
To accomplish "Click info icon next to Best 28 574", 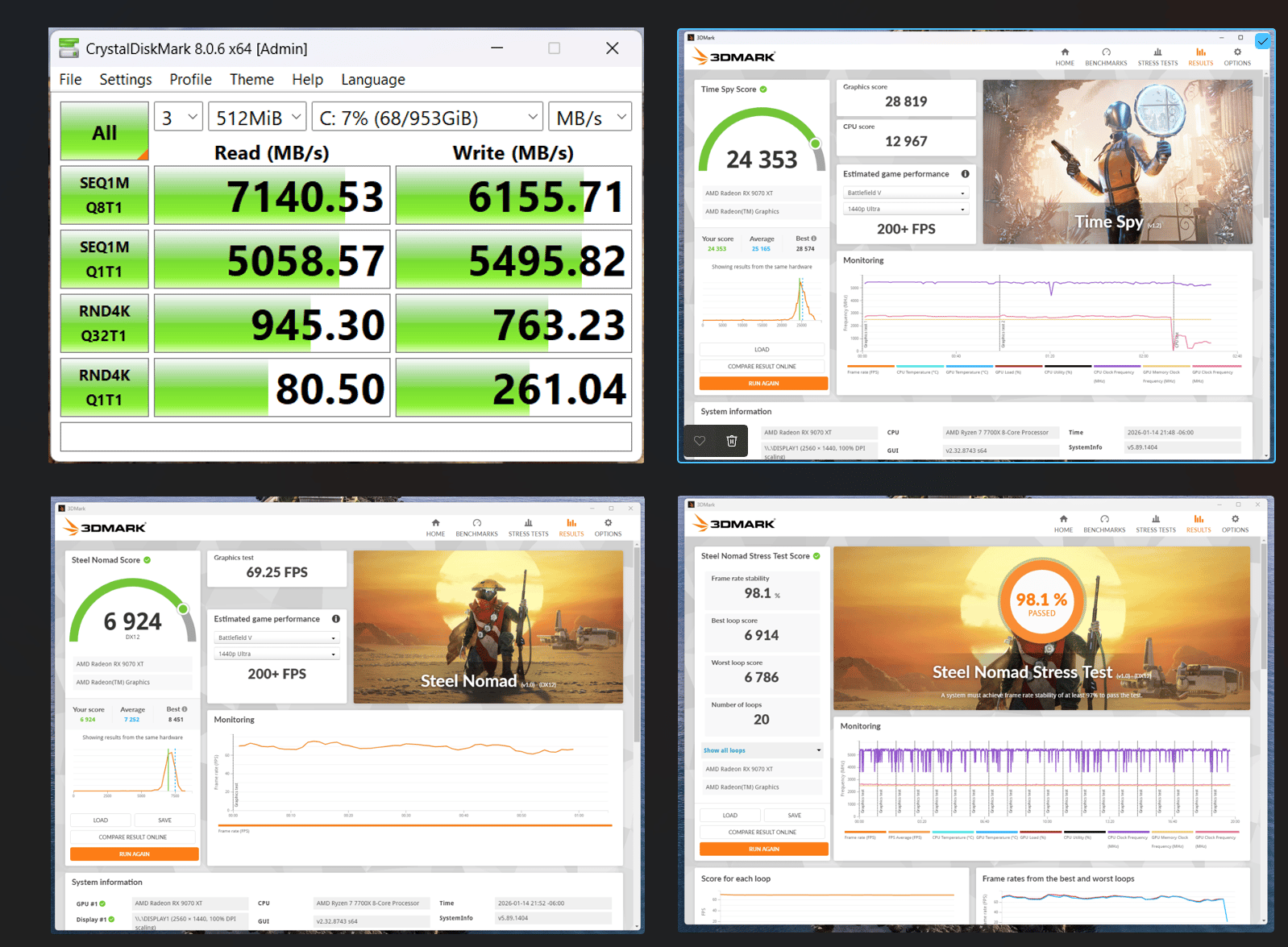I will pos(814,239).
